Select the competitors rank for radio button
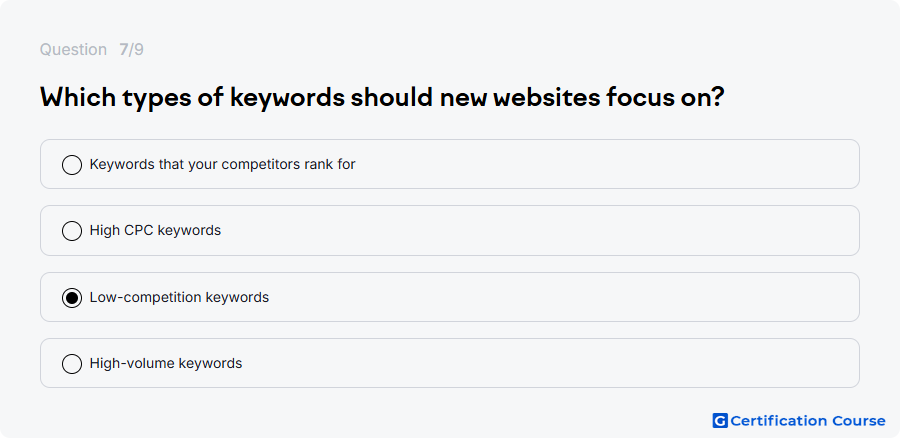 (x=72, y=165)
